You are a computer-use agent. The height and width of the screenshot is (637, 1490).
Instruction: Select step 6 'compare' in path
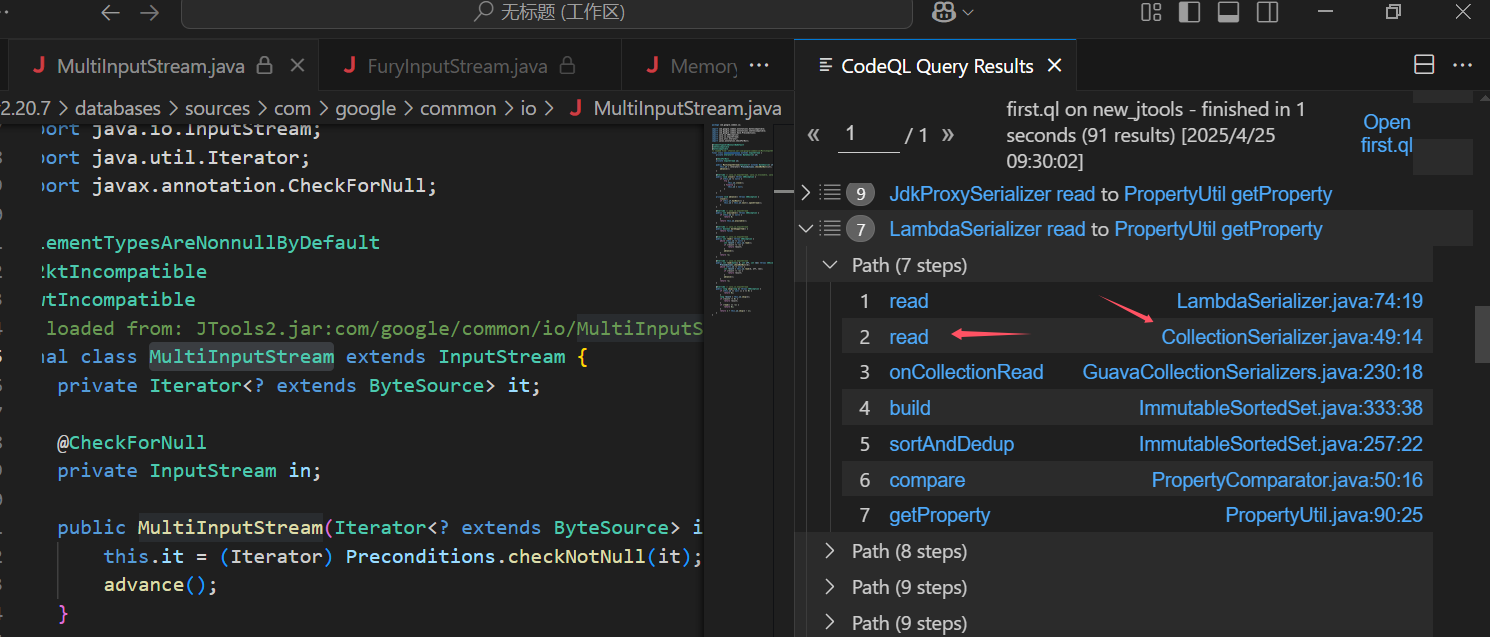[927, 480]
